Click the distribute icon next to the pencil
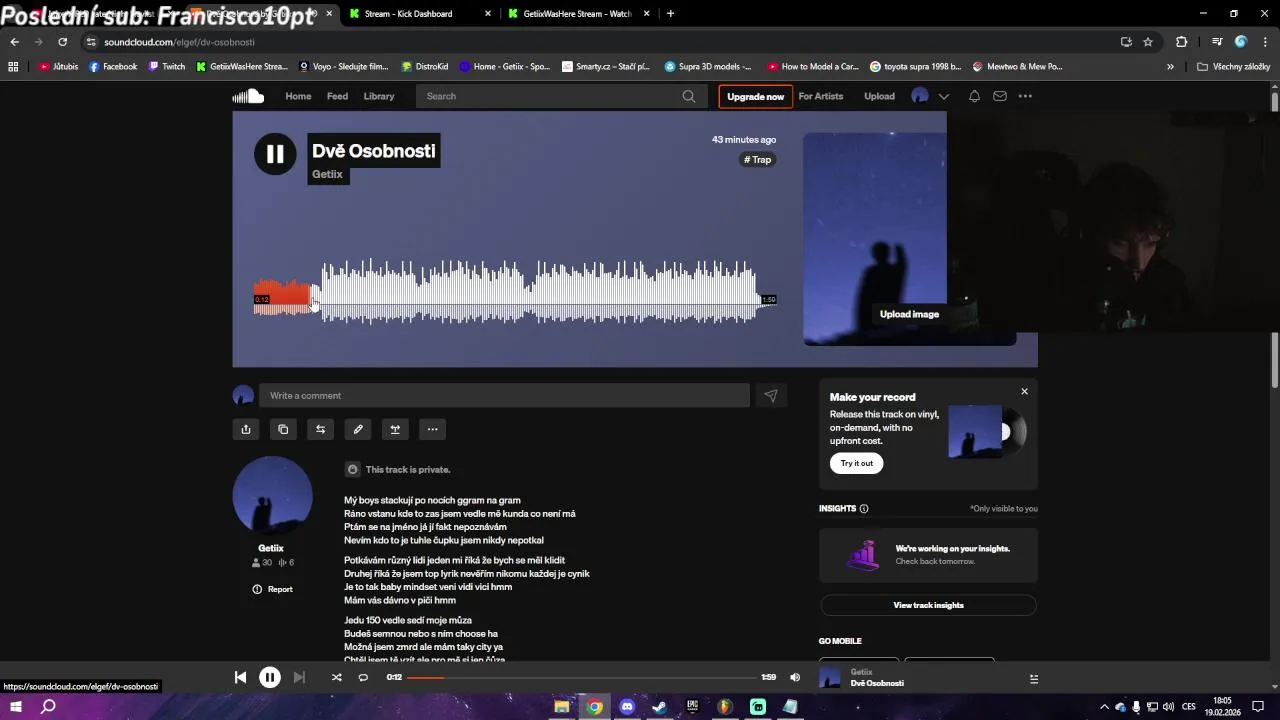Screen dimensions: 1280x720 pyautogui.click(x=395, y=429)
